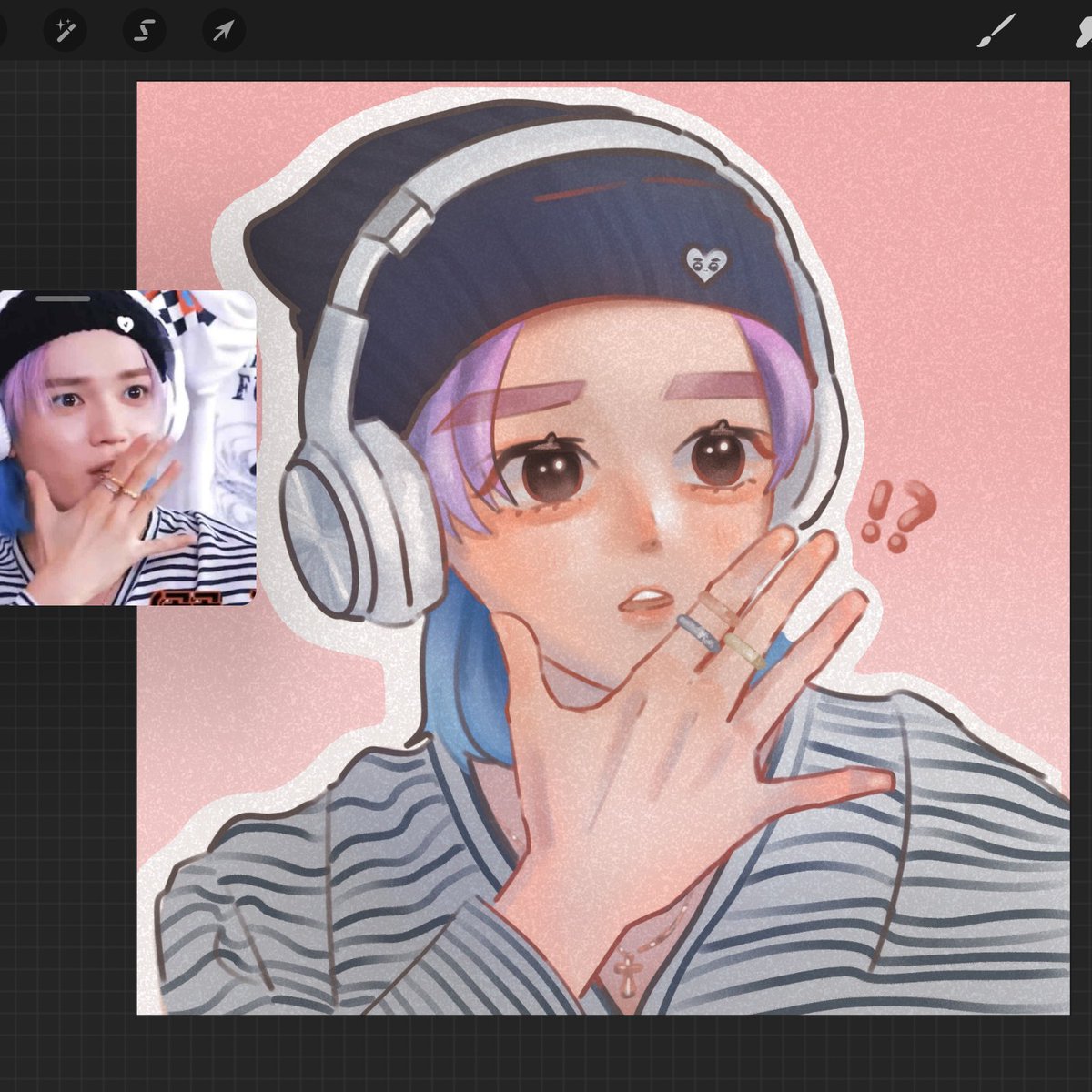Screen dimensions: 1092x1092
Task: Tap the Smudge tool finger icon
Action: [x=1083, y=31]
